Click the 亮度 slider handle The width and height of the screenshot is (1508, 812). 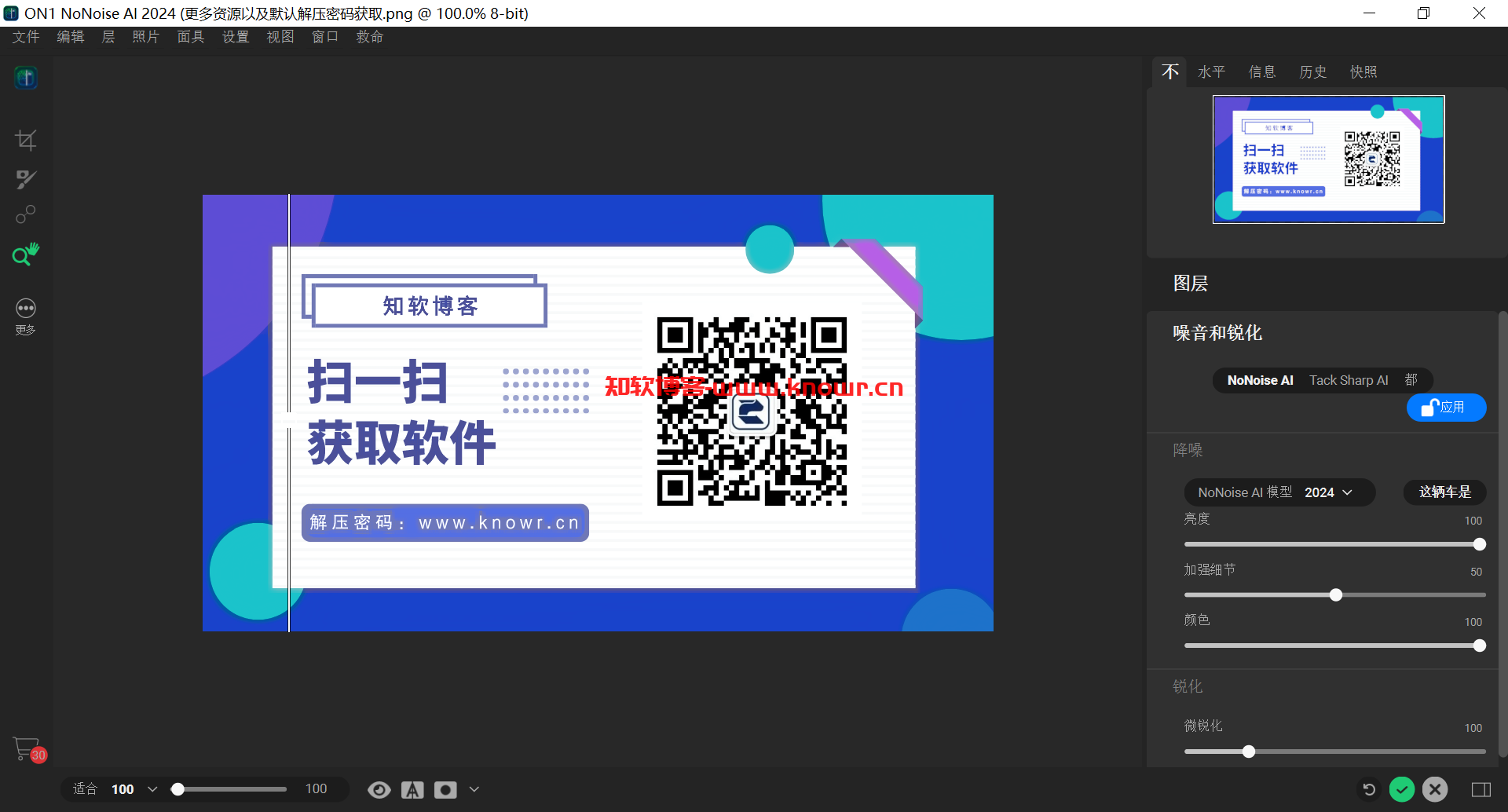1480,544
